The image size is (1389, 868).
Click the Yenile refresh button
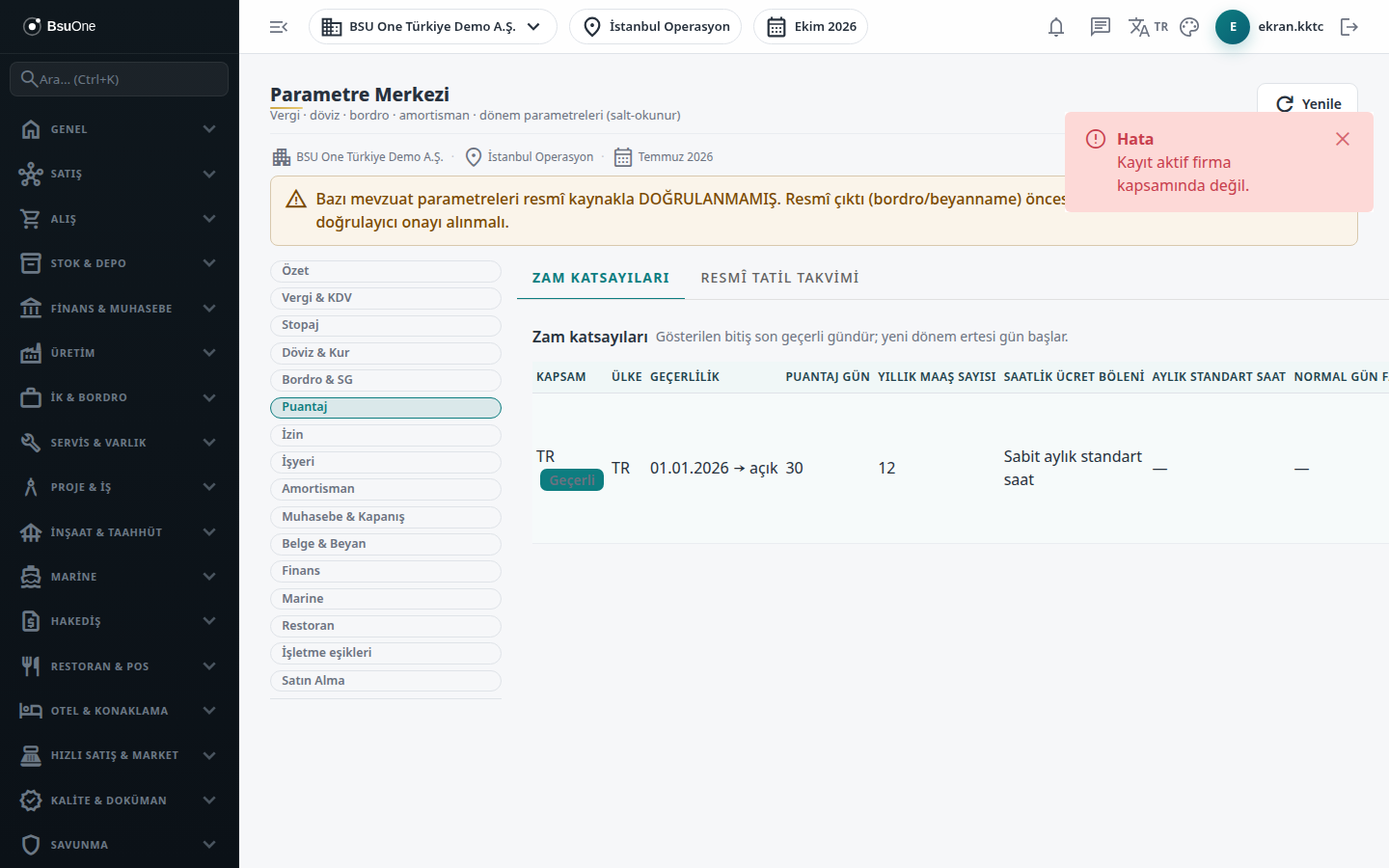click(x=1307, y=104)
